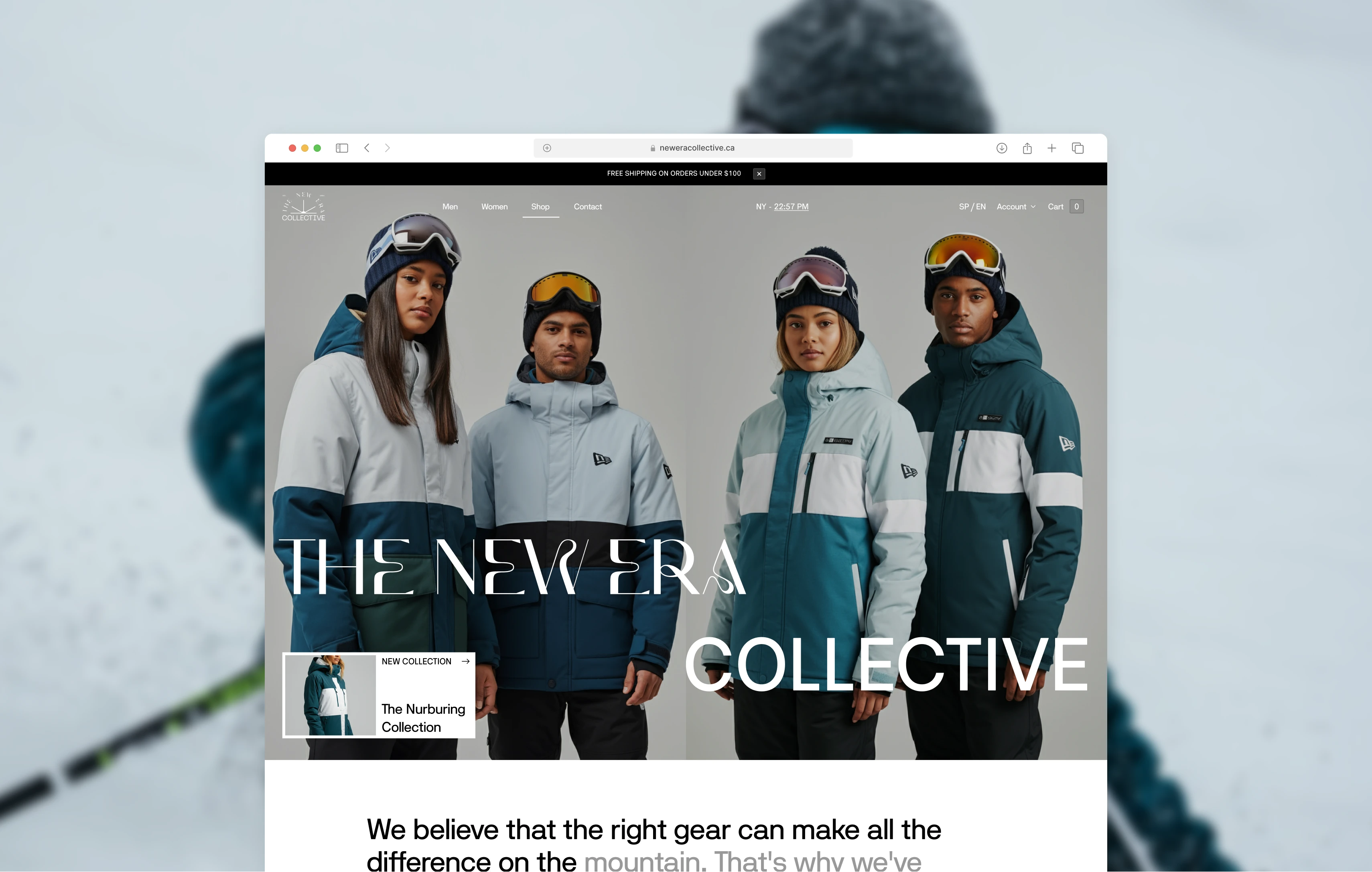The image size is (1372, 872).
Task: Show the tab overview icon
Action: (x=1078, y=148)
